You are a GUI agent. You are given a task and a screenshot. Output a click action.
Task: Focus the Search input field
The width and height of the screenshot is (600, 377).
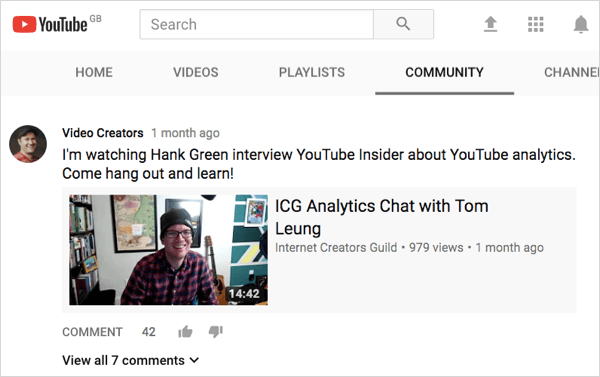pos(256,24)
